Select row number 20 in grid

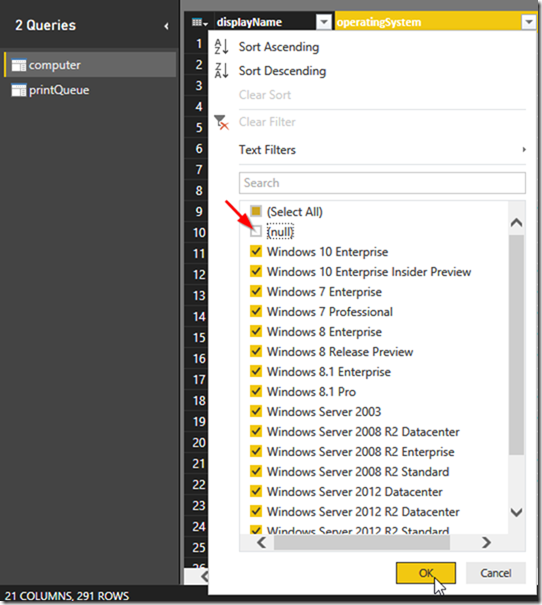click(197, 443)
